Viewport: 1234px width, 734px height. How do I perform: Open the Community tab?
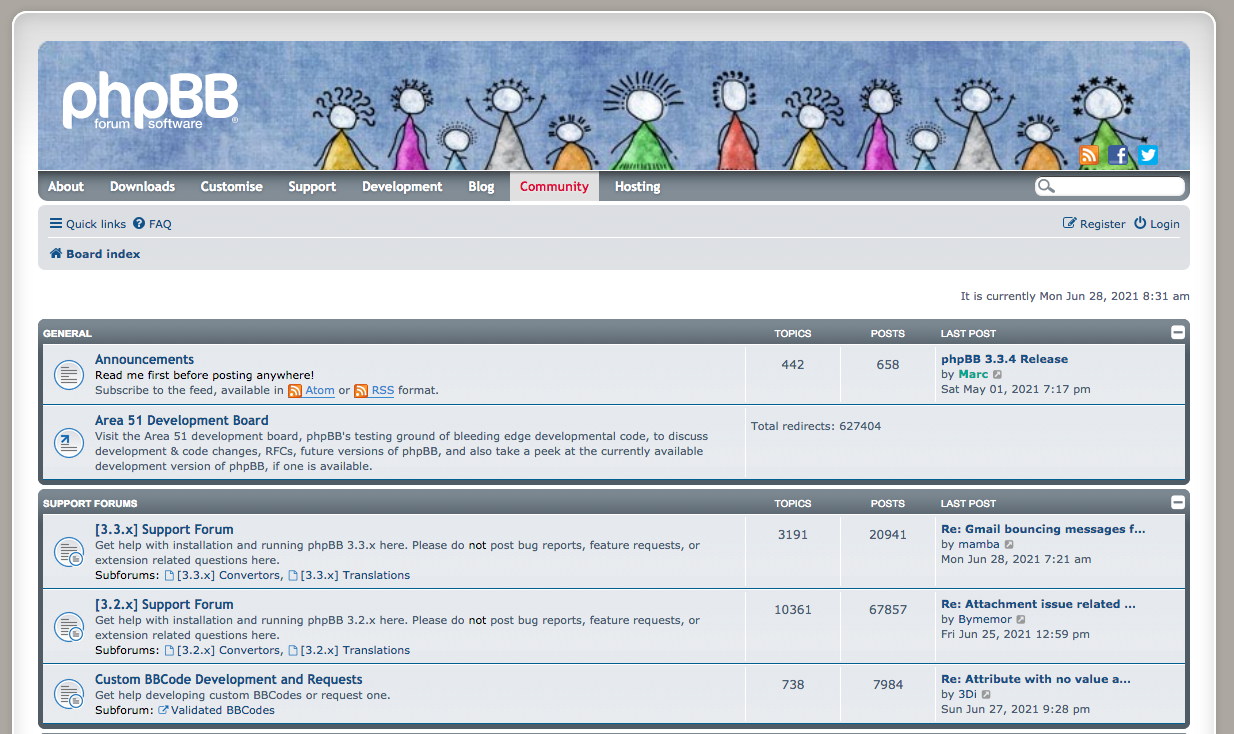coord(554,186)
